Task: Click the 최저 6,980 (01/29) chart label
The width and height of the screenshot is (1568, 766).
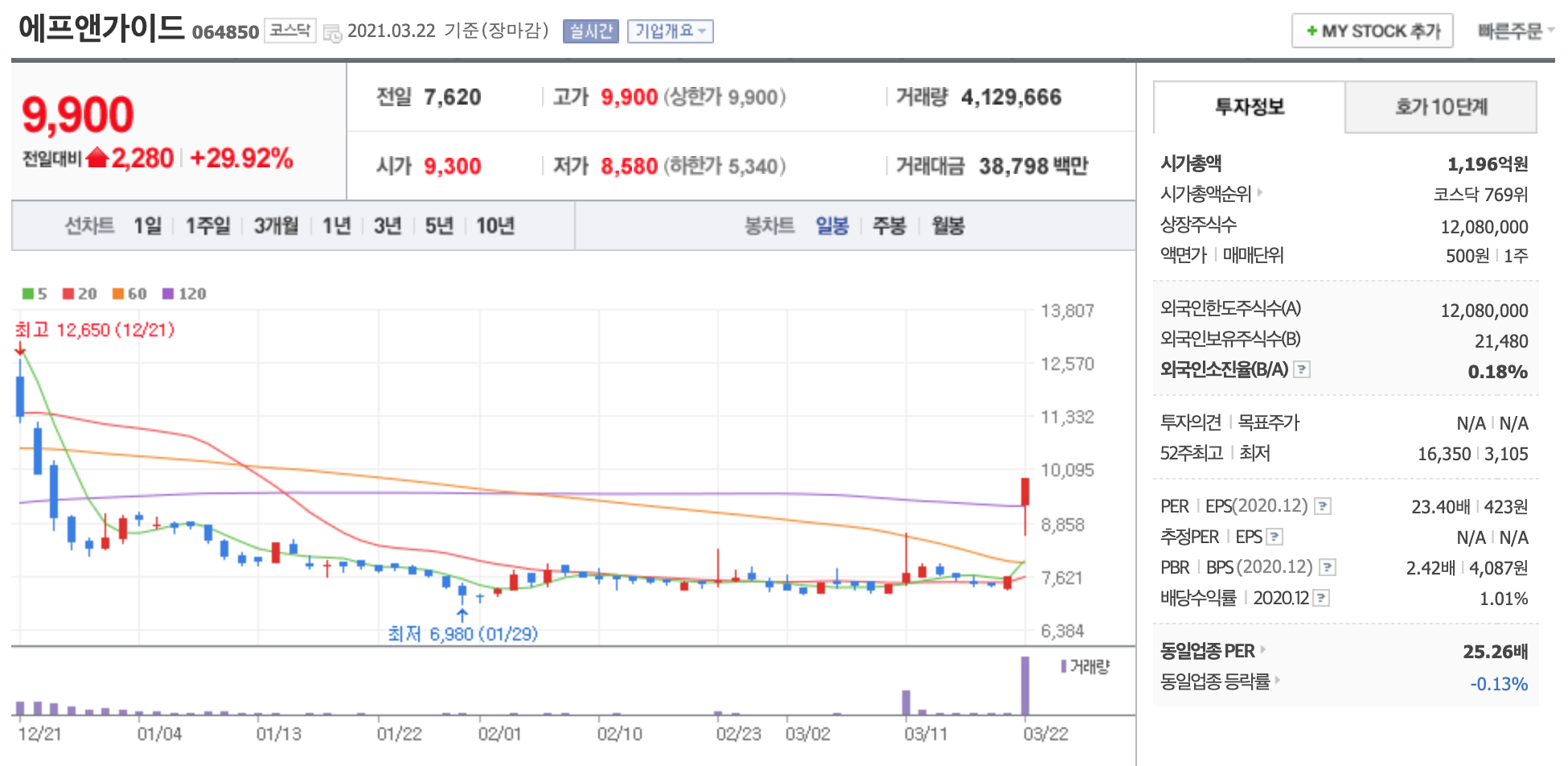Action: pos(462,634)
